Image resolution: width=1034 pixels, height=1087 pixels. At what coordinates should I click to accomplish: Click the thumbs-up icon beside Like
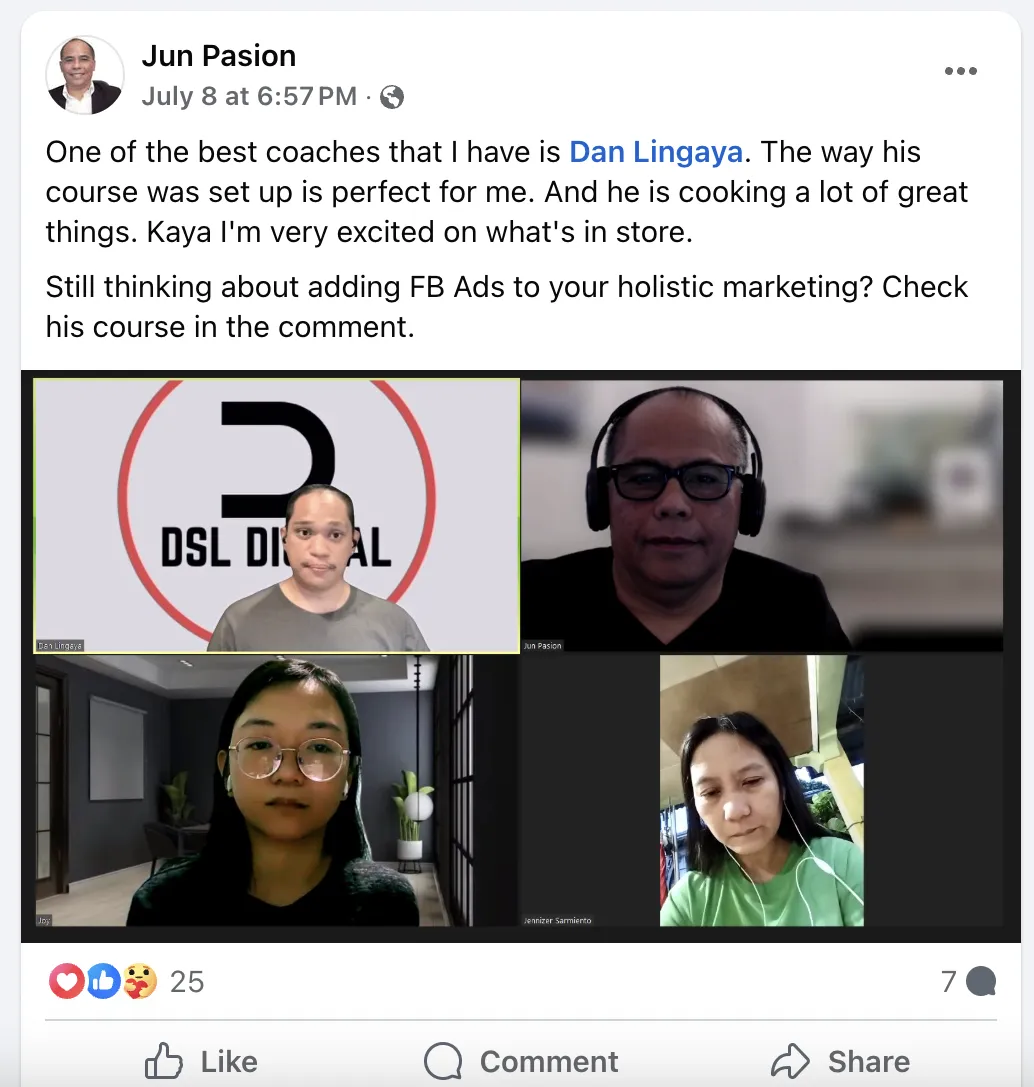164,1061
